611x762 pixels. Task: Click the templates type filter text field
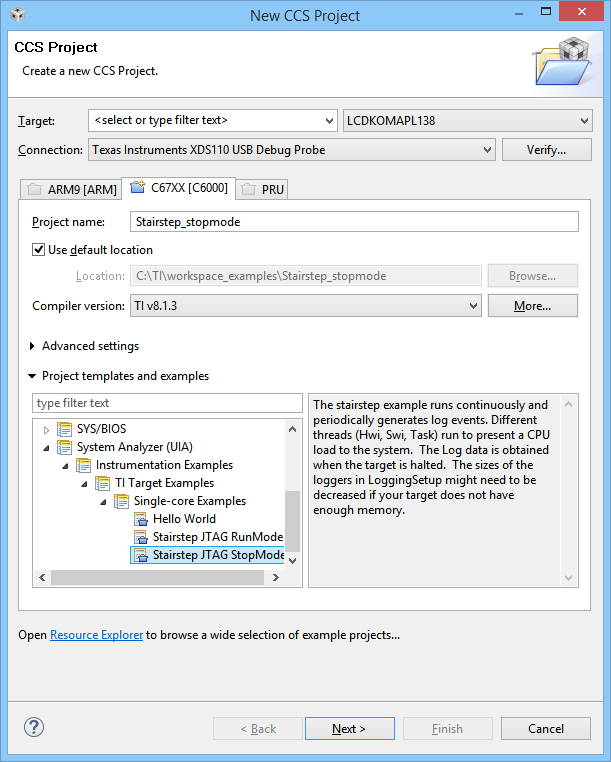(x=167, y=403)
